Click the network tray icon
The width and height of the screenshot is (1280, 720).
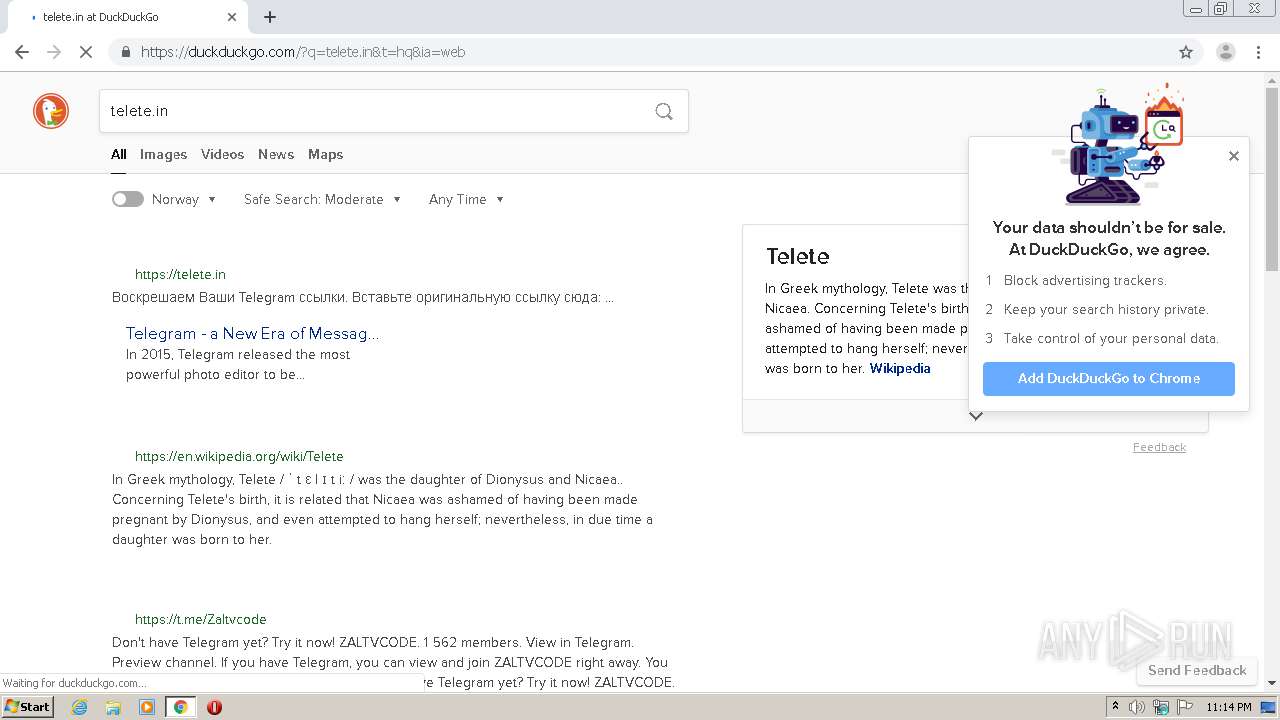(1161, 707)
